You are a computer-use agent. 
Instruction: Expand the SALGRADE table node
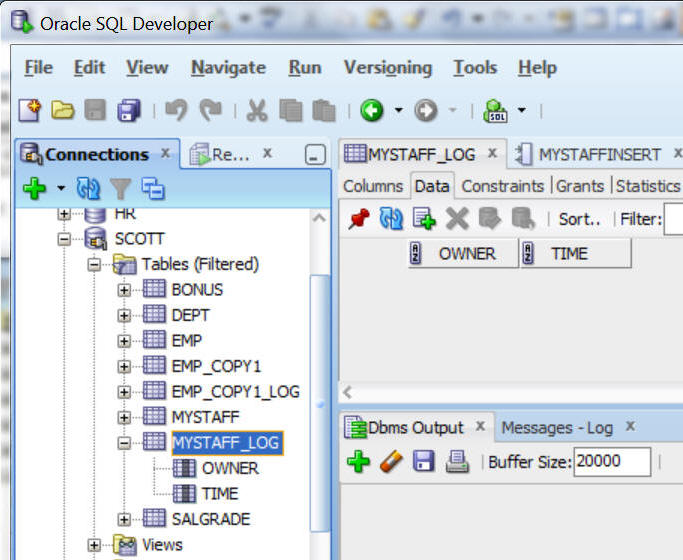tap(124, 519)
